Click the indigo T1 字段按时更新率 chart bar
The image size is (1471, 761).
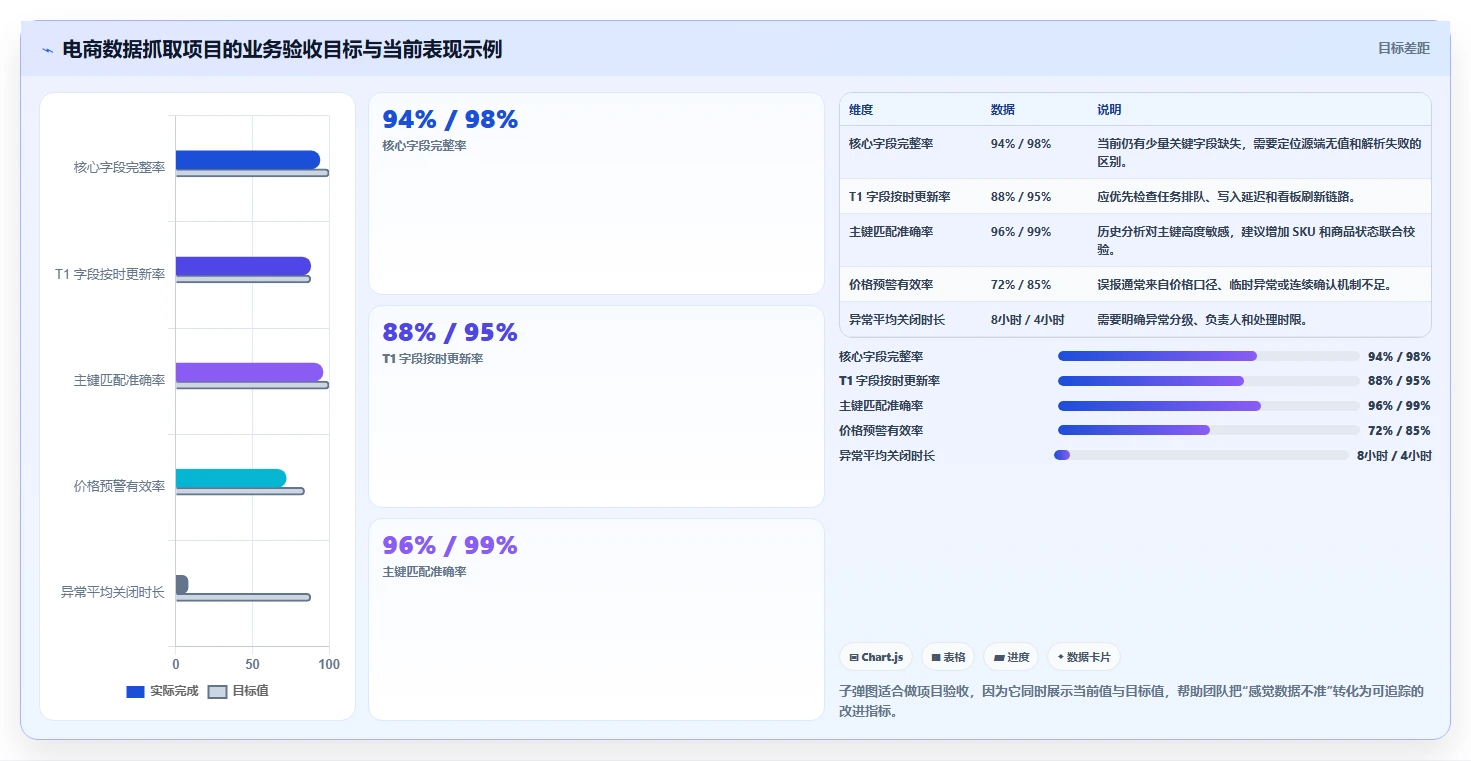click(x=243, y=266)
